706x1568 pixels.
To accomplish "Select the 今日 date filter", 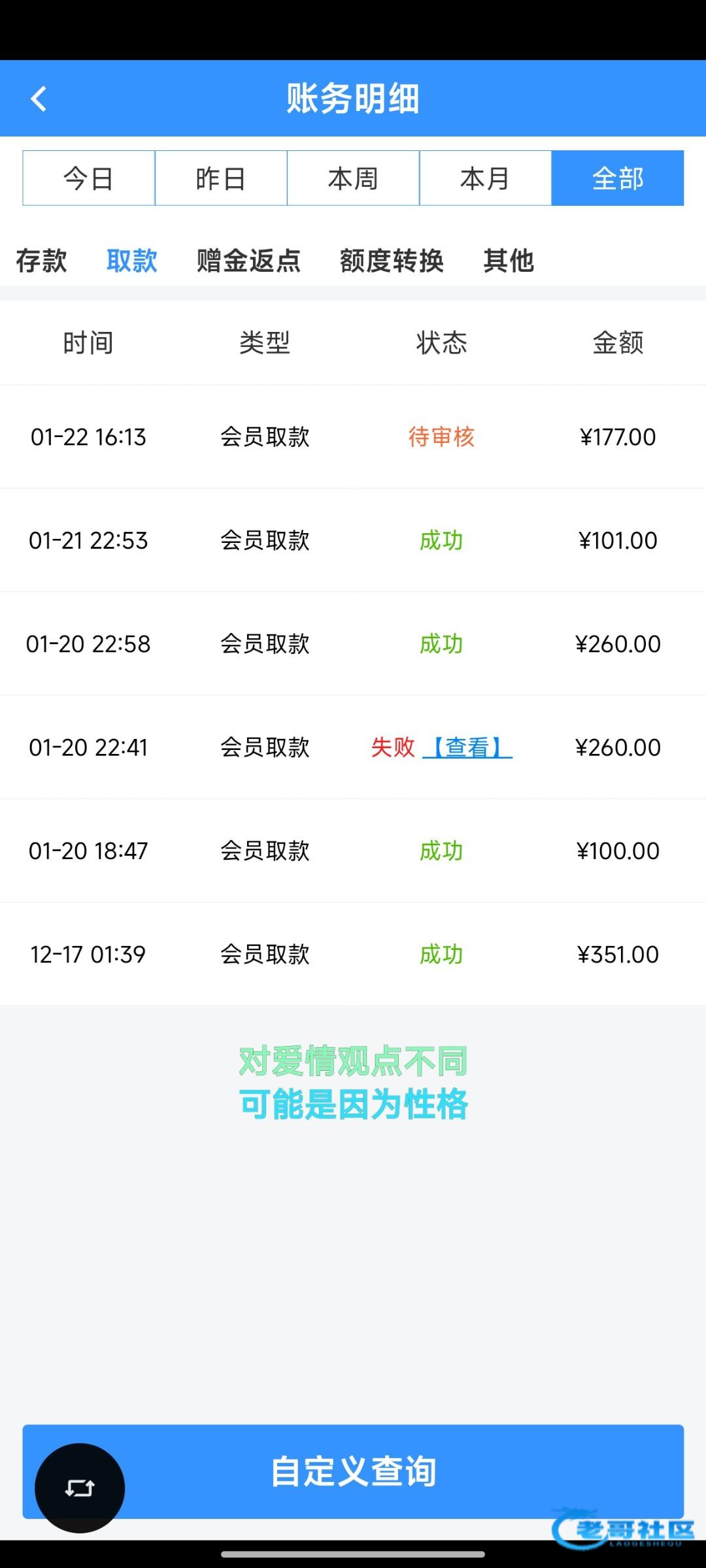I will coord(89,178).
